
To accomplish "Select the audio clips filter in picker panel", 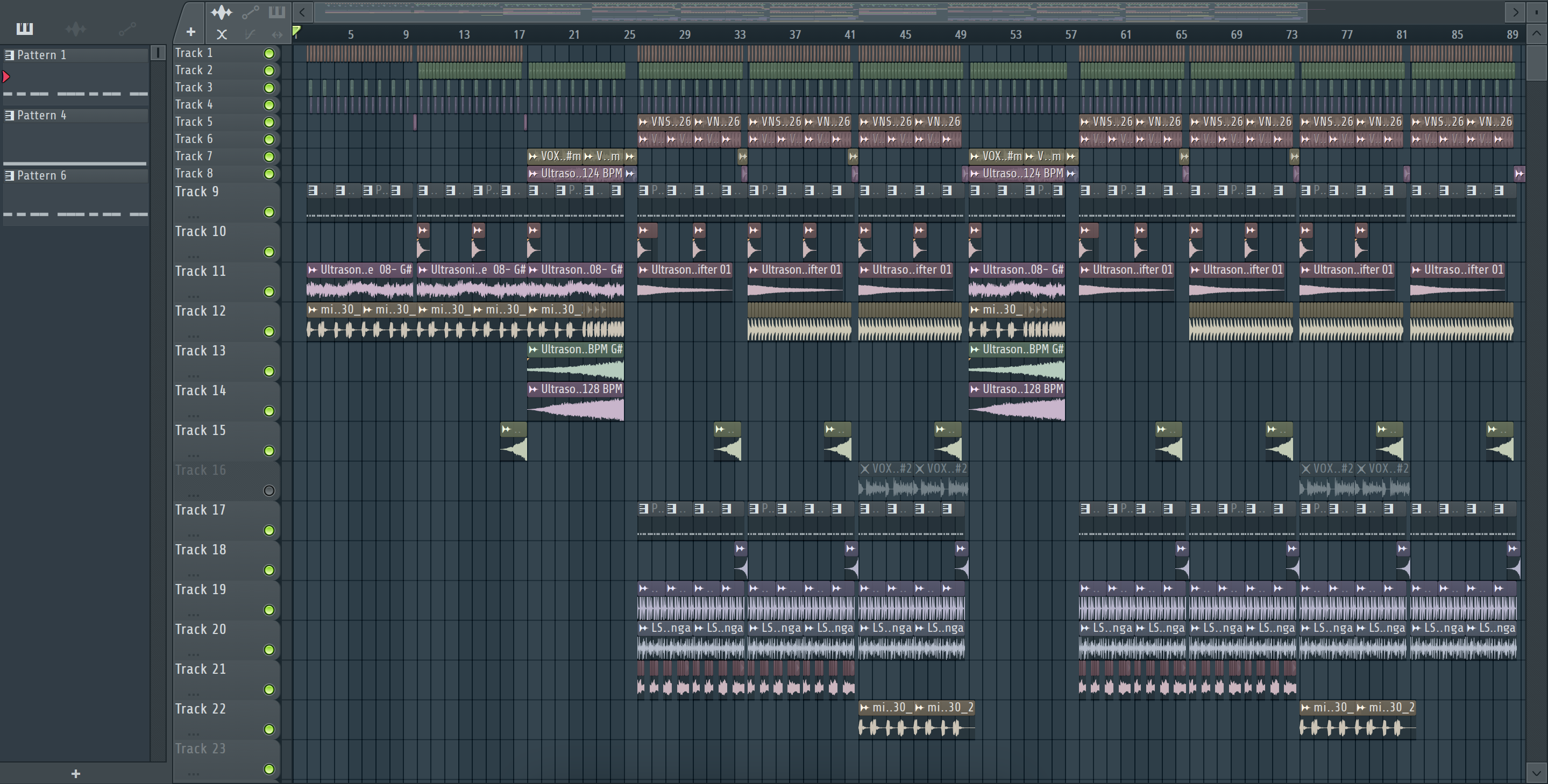I will (76, 28).
